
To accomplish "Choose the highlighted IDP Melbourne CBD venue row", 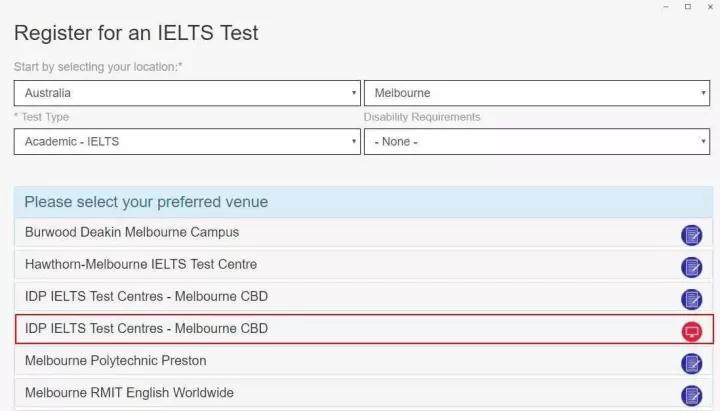I will click(364, 329).
